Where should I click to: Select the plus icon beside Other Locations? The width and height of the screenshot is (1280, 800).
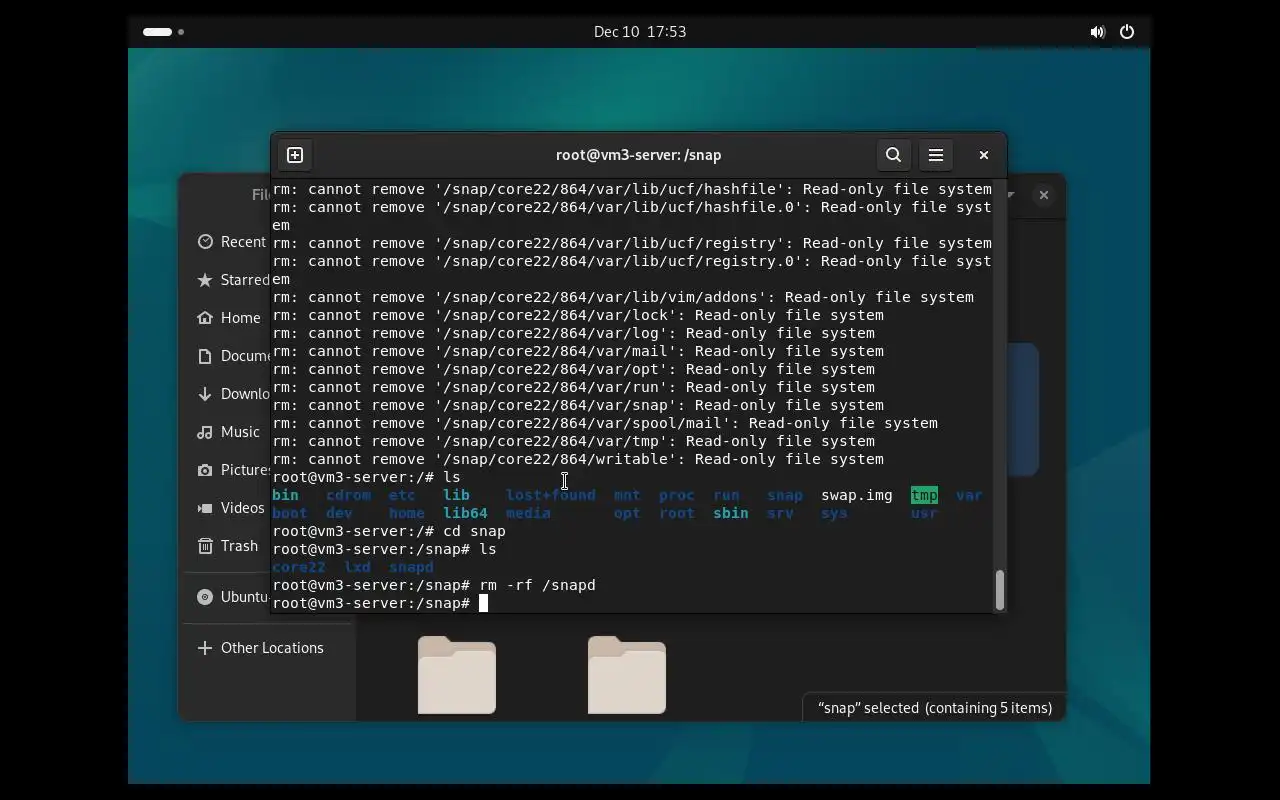[x=205, y=647]
